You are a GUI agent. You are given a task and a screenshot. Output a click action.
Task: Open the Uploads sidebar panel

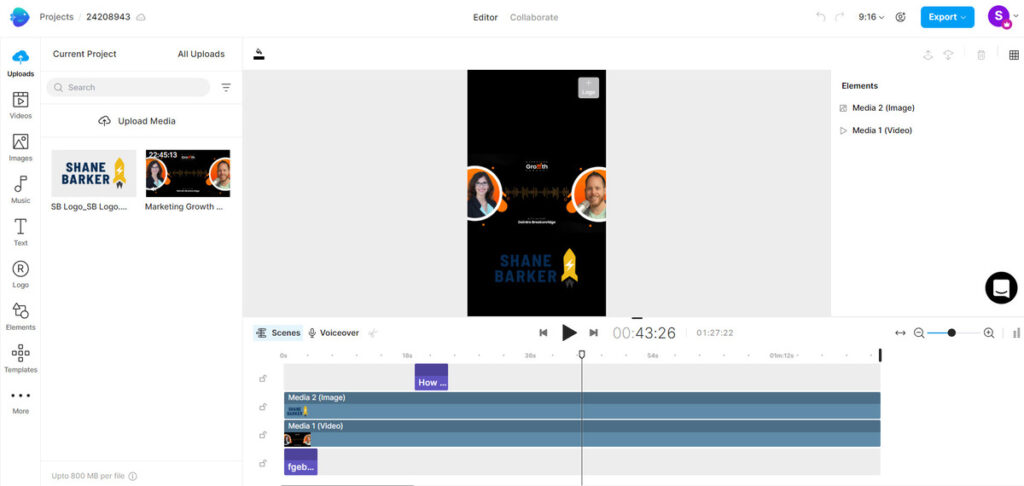tap(20, 63)
